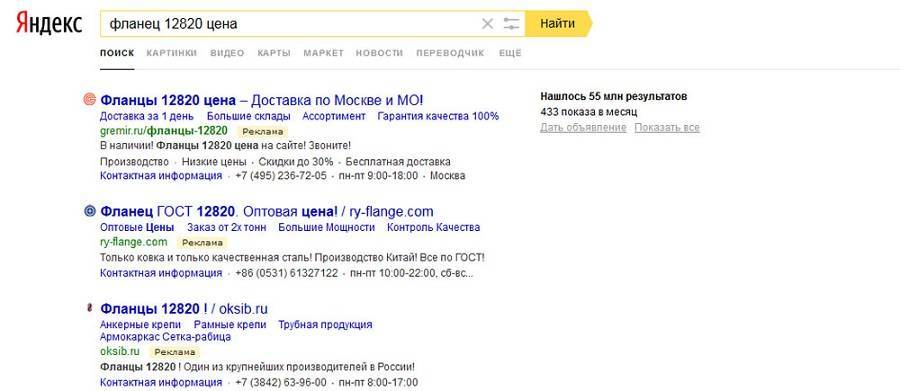Click the Найти search button
The width and height of the screenshot is (900, 391).
click(x=558, y=24)
